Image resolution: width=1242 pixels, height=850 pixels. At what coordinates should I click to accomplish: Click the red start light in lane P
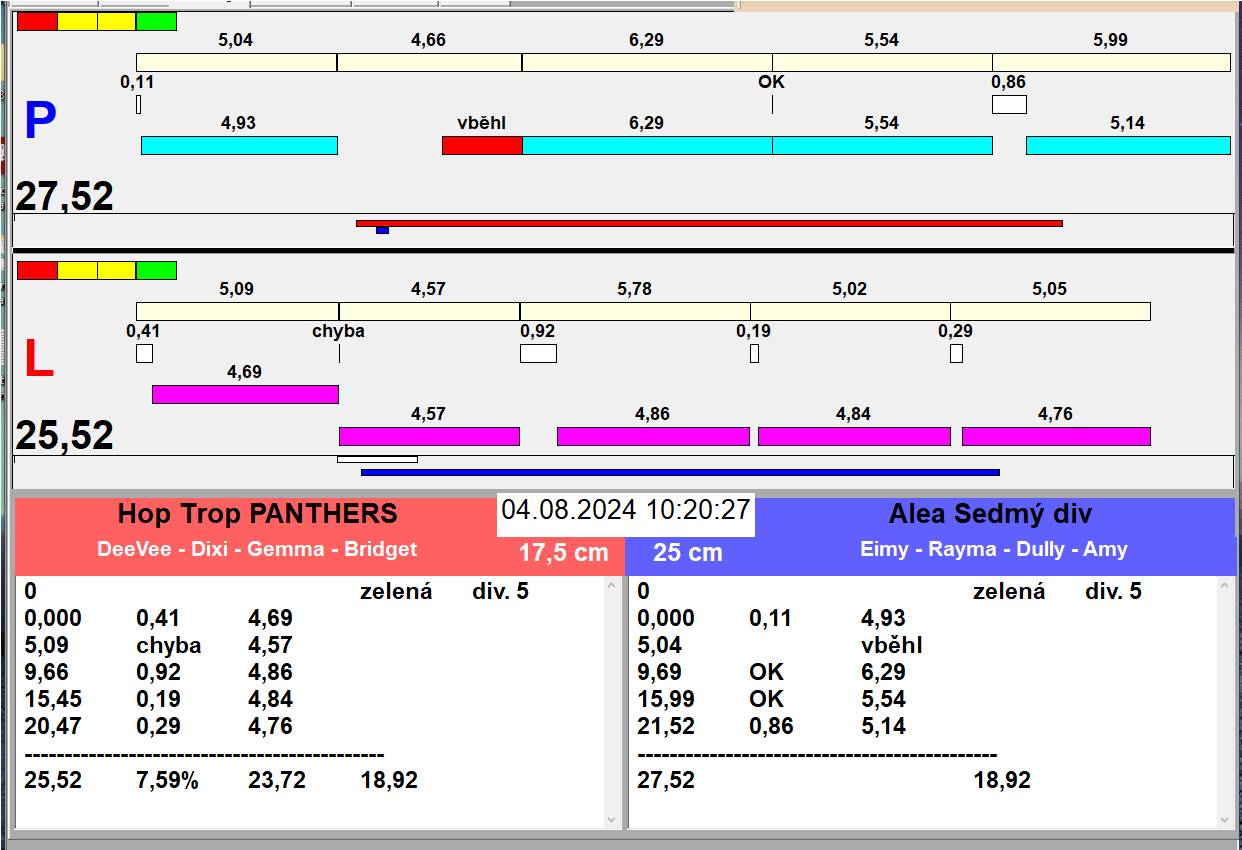[x=37, y=21]
